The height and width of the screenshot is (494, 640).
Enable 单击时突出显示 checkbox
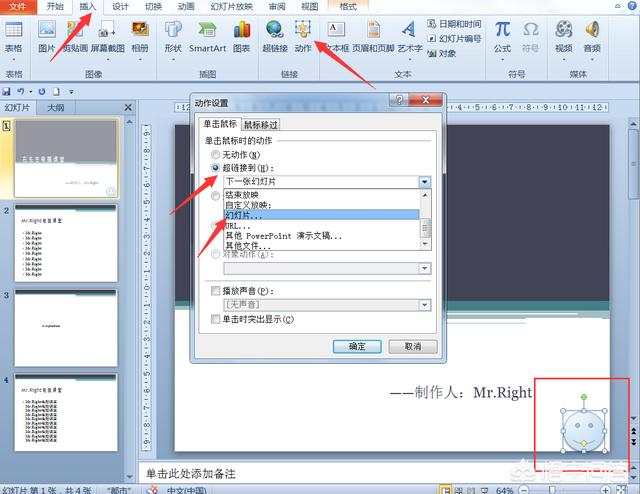[215, 319]
